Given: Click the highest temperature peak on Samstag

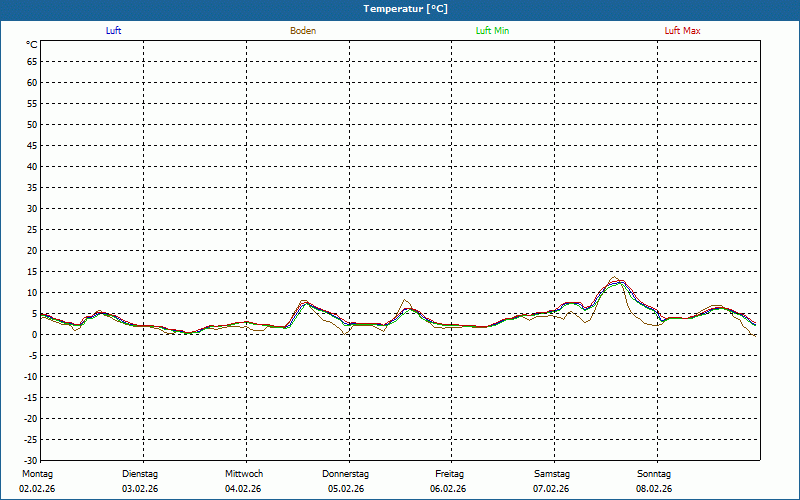Looking at the screenshot, I should [x=616, y=278].
